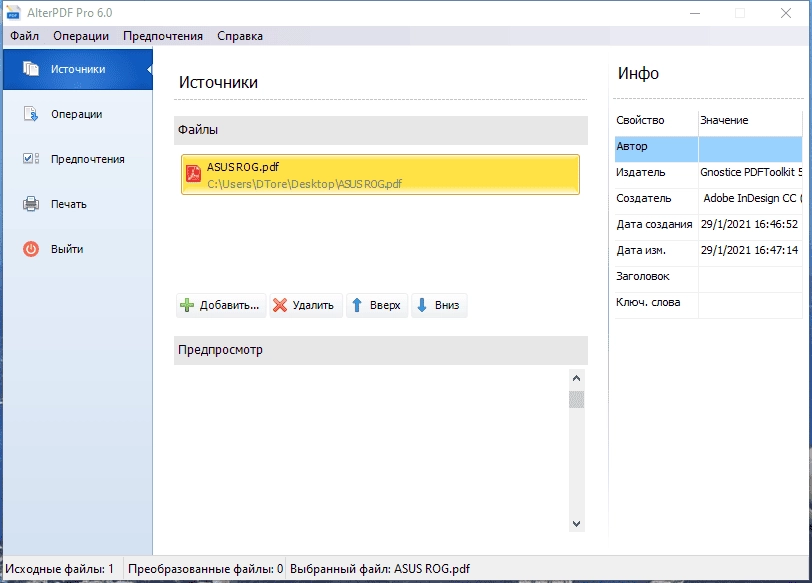812x583 pixels.
Task: Click the PDF icon of ASUS ROG.pdf
Action: click(194, 174)
